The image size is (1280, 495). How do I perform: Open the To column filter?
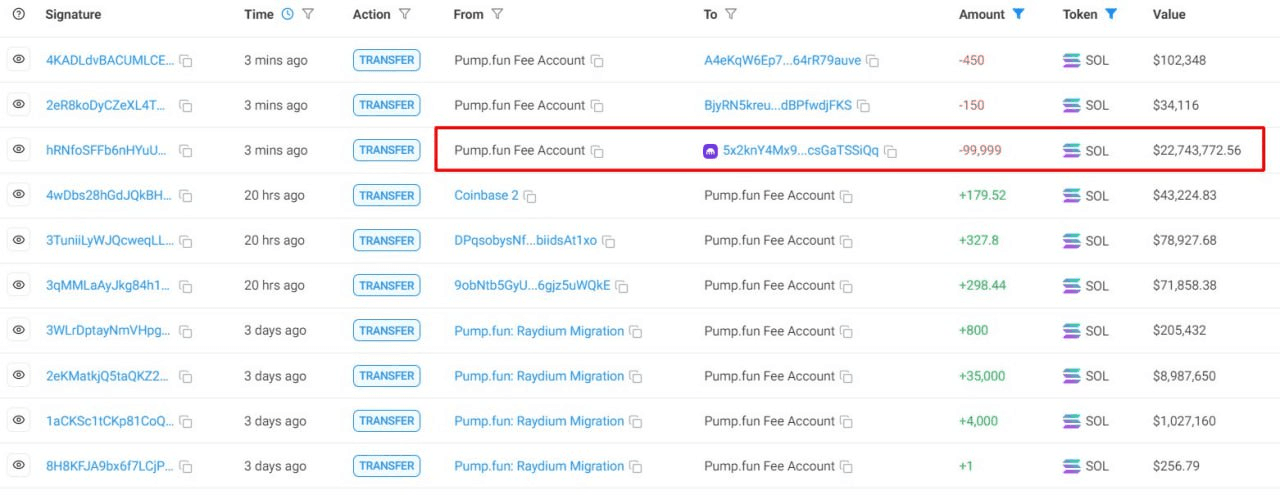click(x=731, y=14)
